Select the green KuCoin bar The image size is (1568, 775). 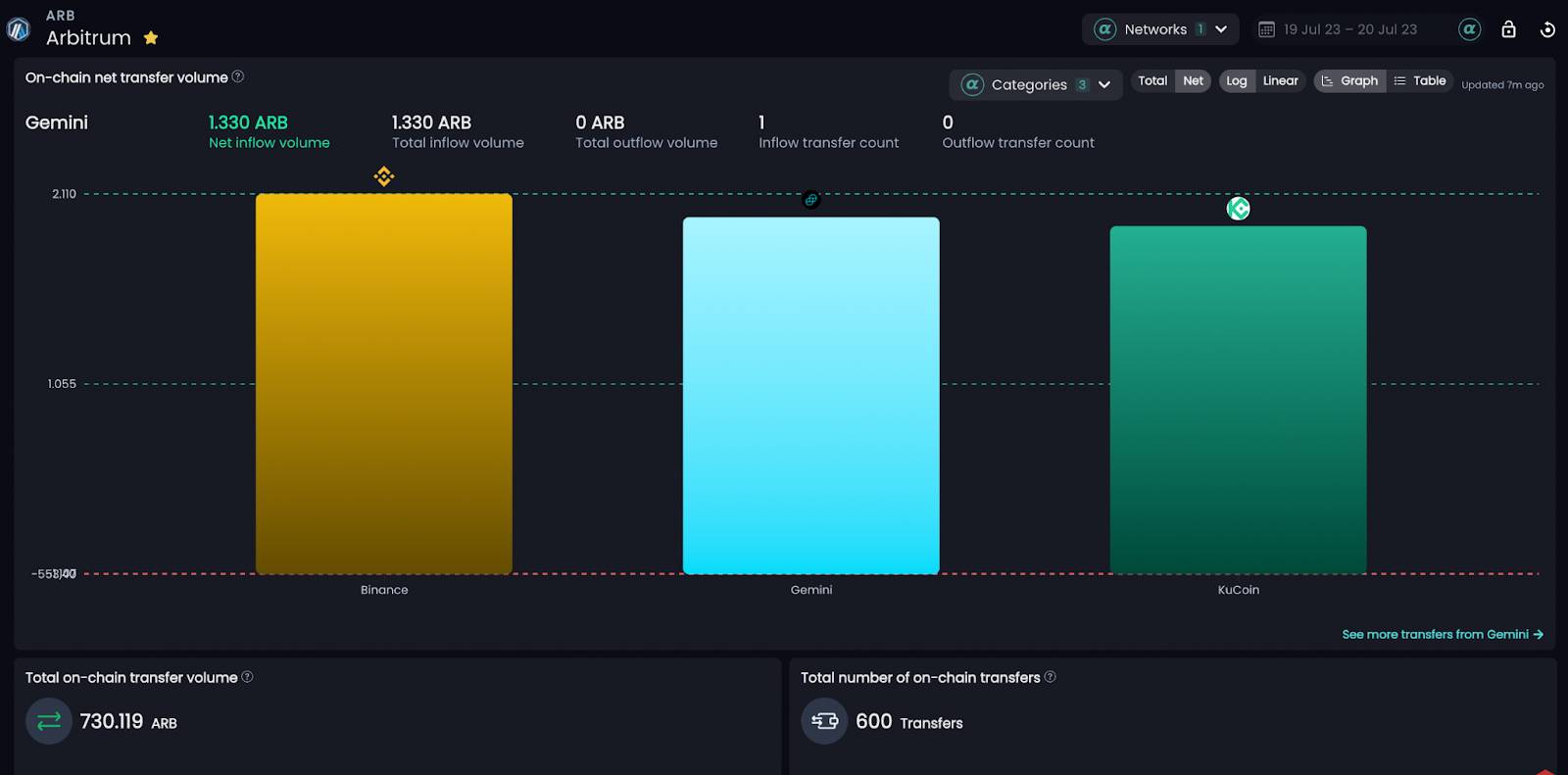1238,400
